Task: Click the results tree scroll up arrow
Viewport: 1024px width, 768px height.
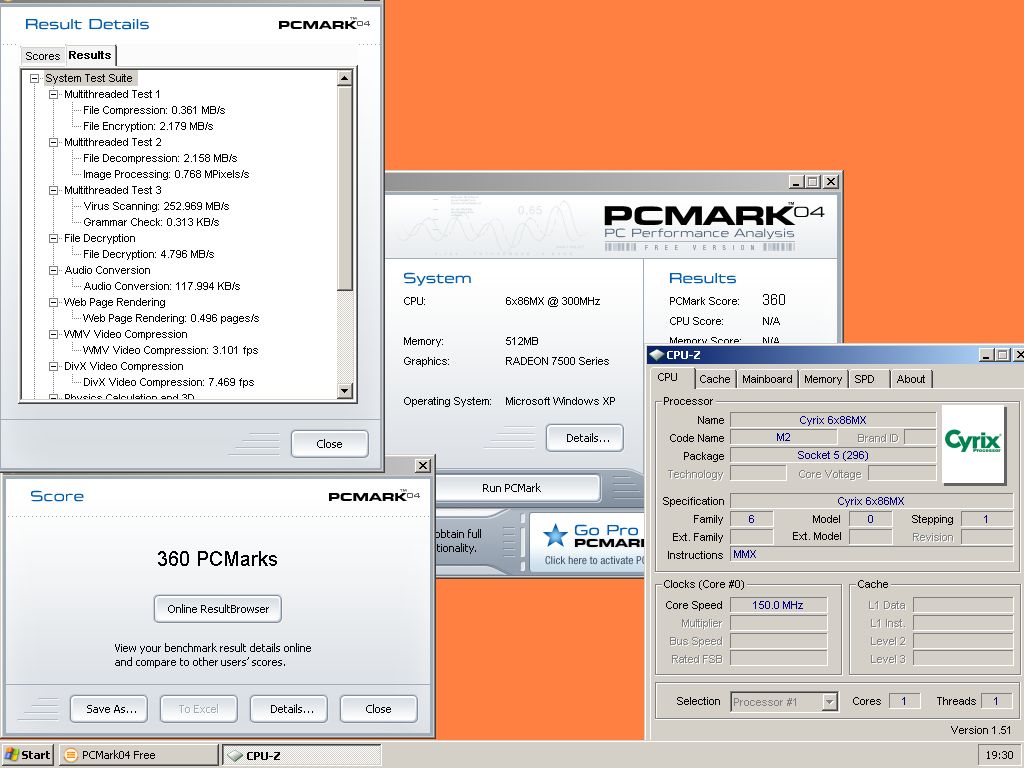Action: [x=345, y=78]
